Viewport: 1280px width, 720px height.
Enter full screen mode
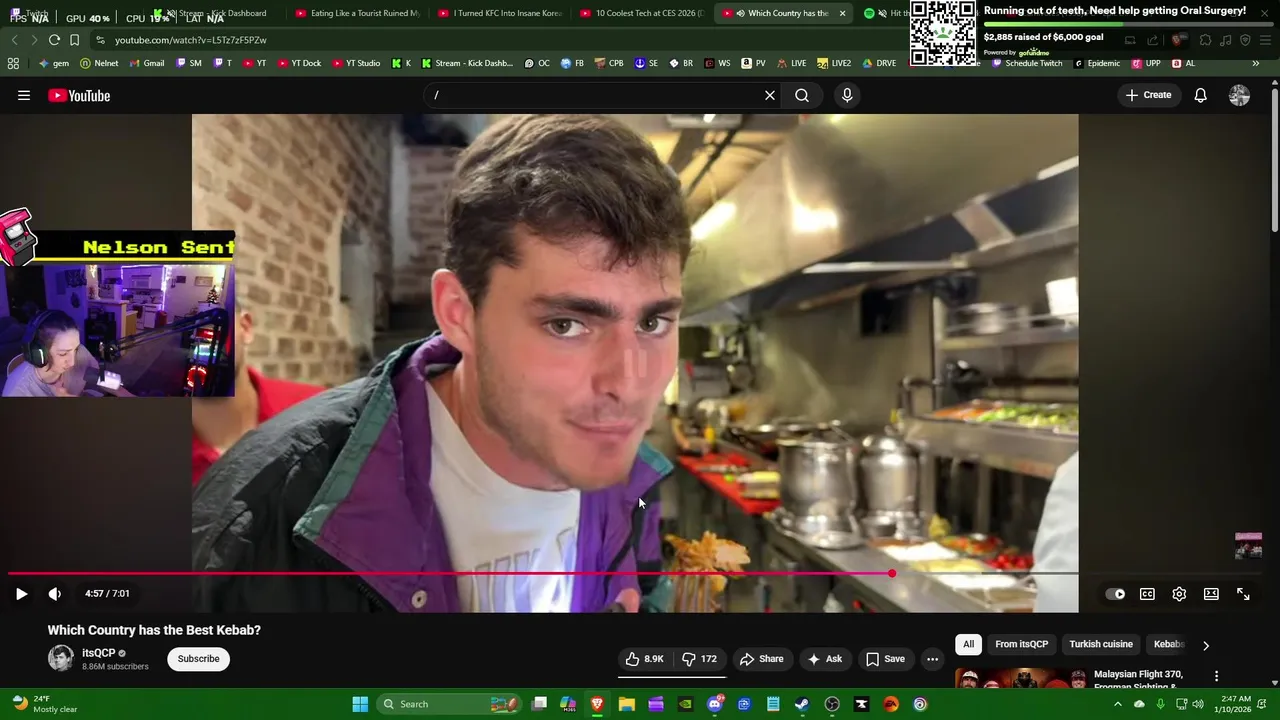[x=1243, y=594]
